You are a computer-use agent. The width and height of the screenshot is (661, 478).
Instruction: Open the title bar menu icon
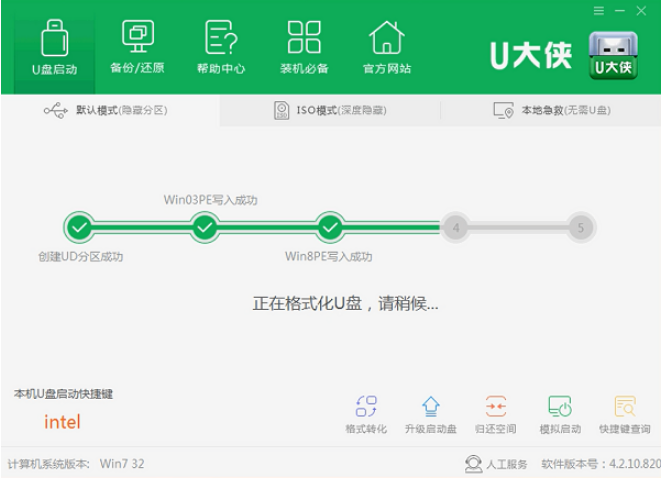(599, 11)
